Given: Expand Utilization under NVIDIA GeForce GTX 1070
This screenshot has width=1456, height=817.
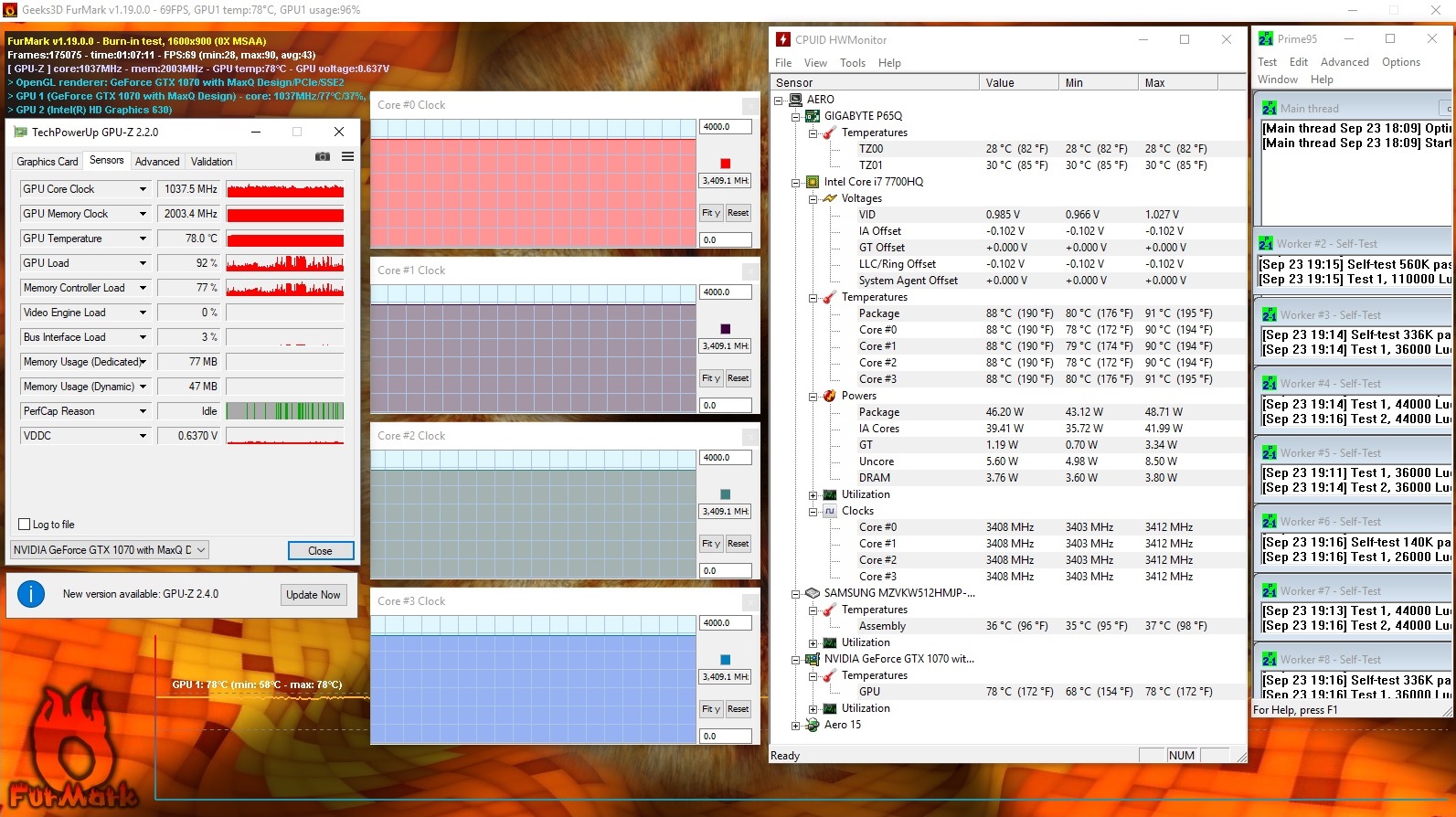Looking at the screenshot, I should (813, 709).
